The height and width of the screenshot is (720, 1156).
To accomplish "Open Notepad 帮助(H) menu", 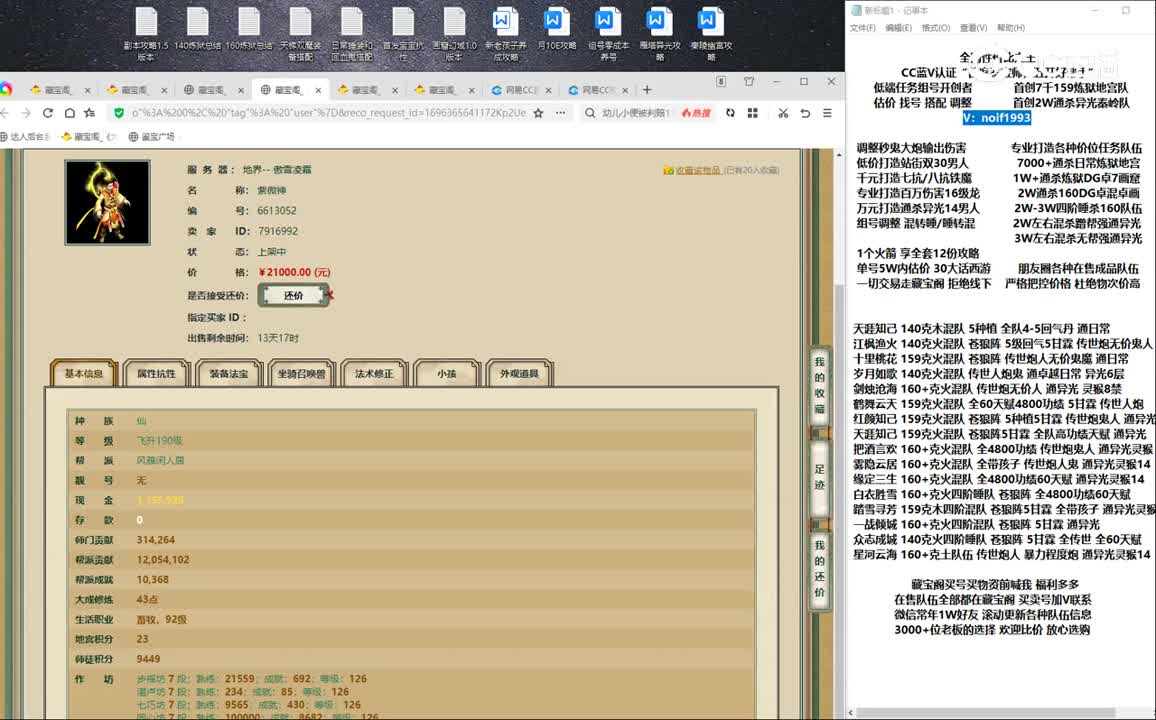I will pyautogui.click(x=1011, y=28).
